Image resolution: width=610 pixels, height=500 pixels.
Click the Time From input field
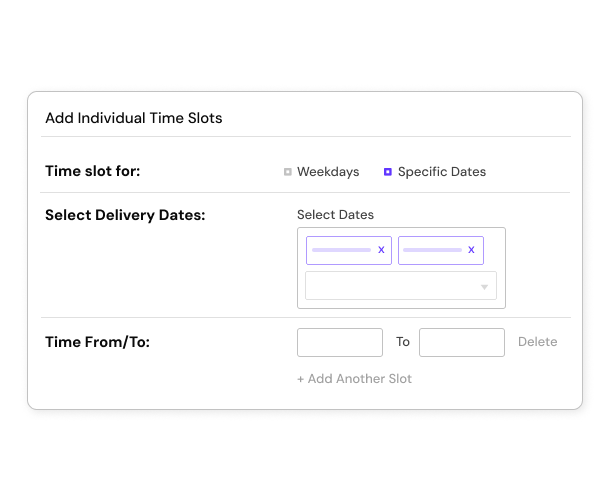[x=340, y=342]
